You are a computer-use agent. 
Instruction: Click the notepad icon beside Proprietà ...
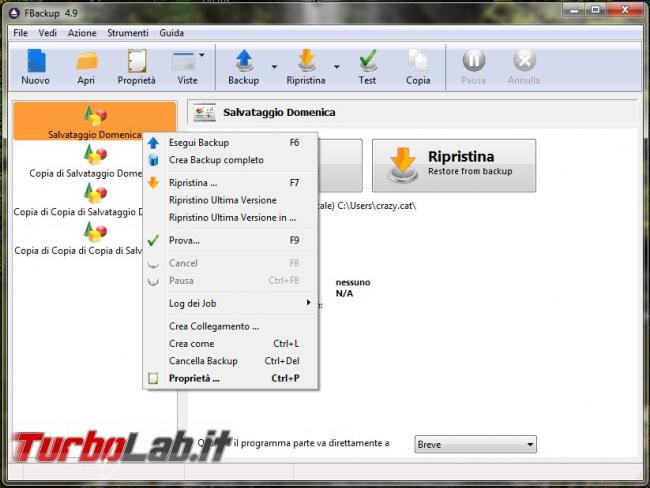coord(153,378)
